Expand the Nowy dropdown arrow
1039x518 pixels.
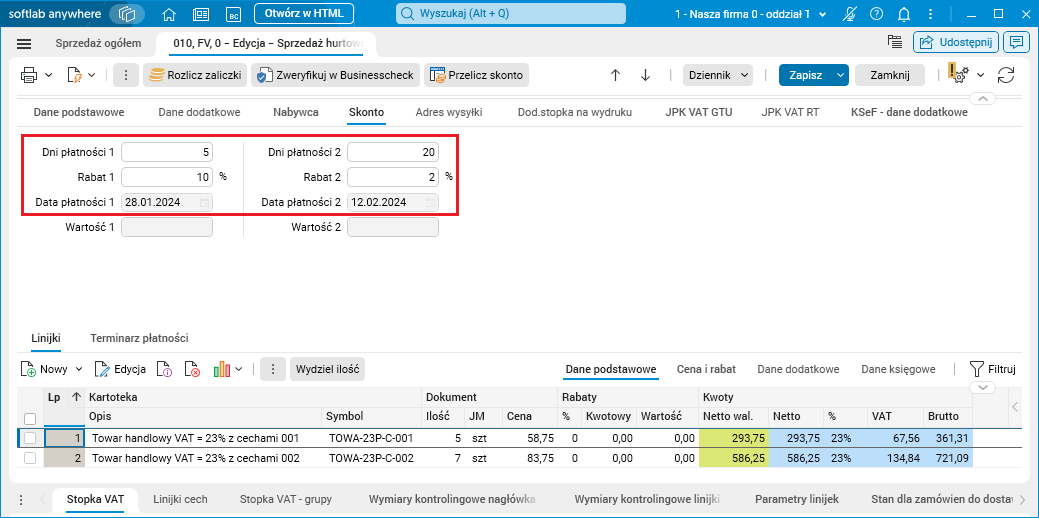click(x=79, y=369)
